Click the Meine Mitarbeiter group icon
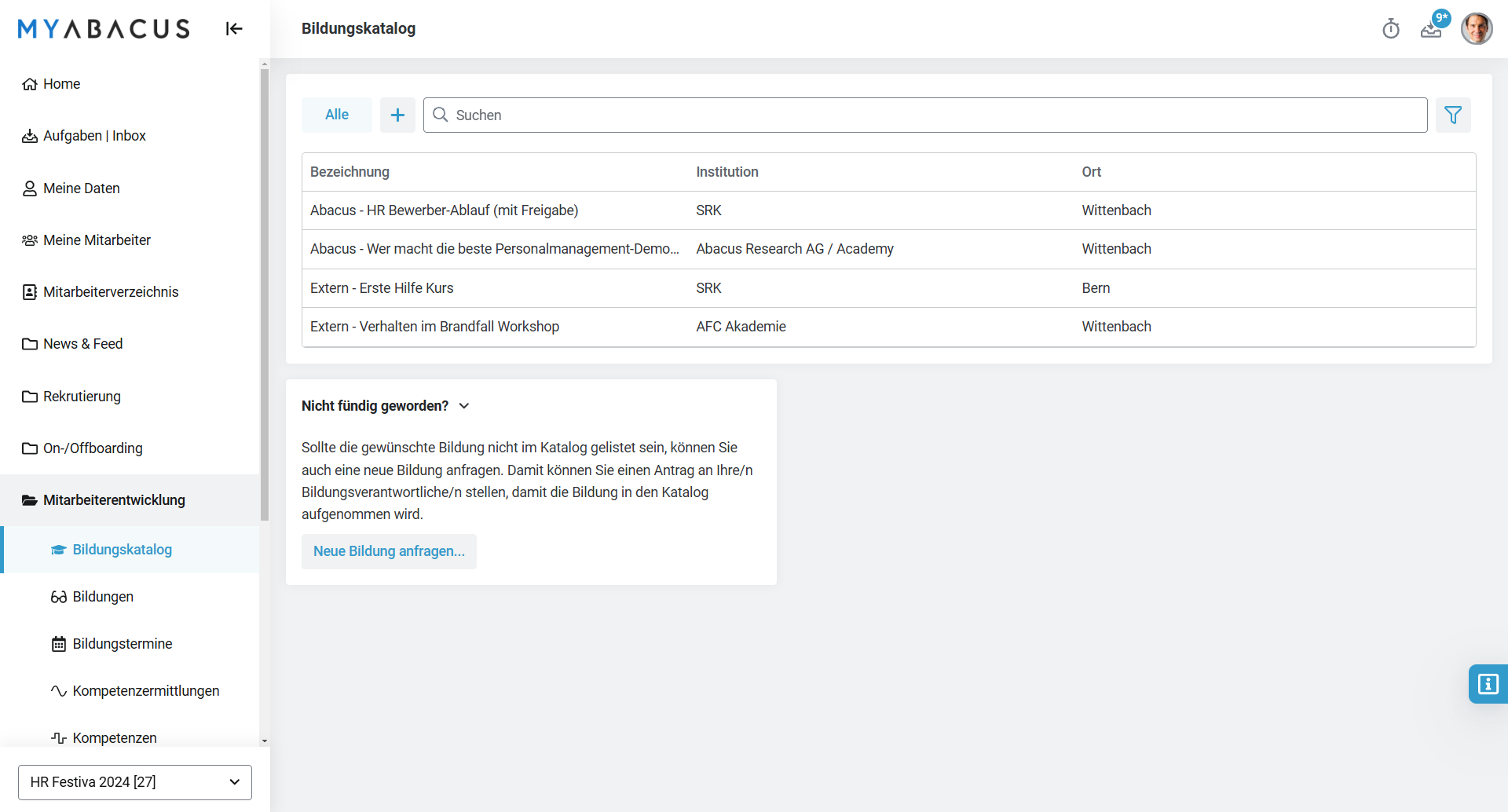1508x812 pixels. click(30, 240)
